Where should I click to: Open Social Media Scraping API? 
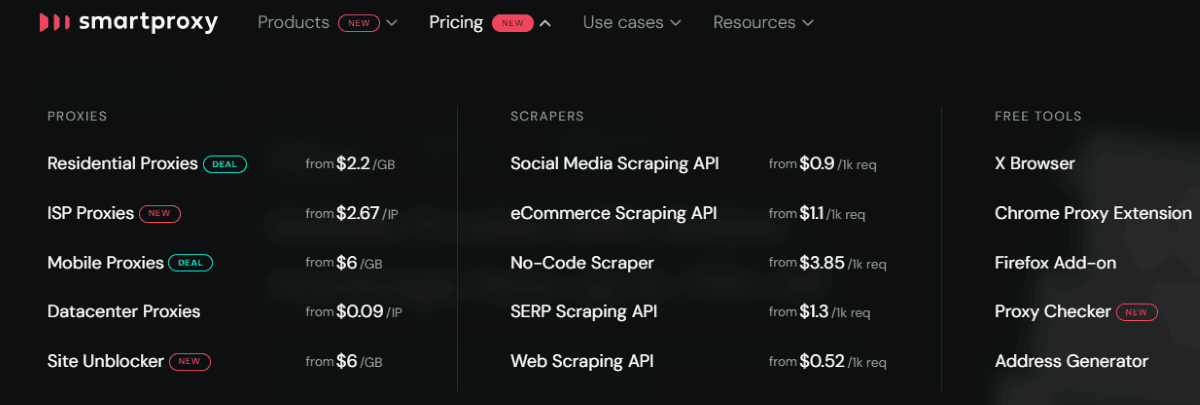pyautogui.click(x=614, y=163)
